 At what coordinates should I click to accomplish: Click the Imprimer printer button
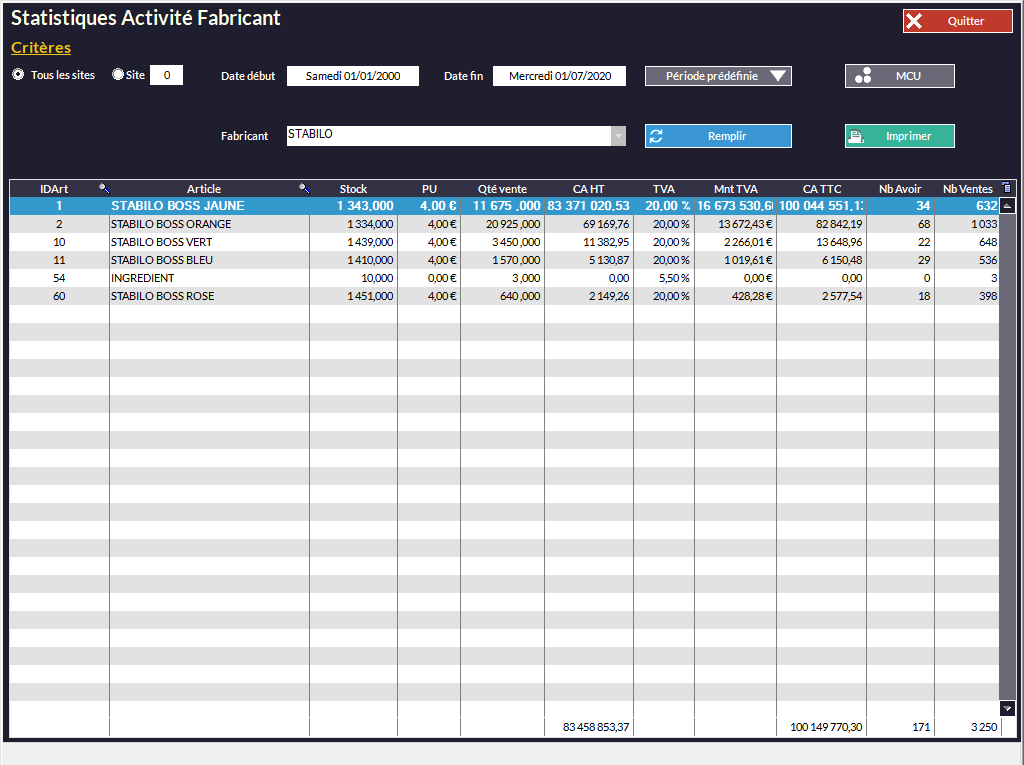tap(899, 136)
